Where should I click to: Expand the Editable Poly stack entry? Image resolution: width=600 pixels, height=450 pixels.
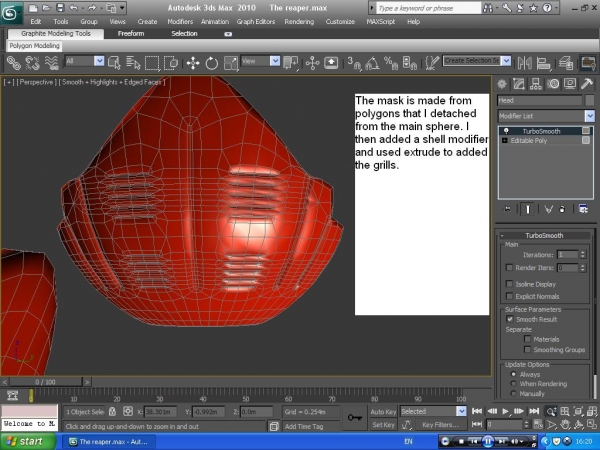(x=505, y=140)
